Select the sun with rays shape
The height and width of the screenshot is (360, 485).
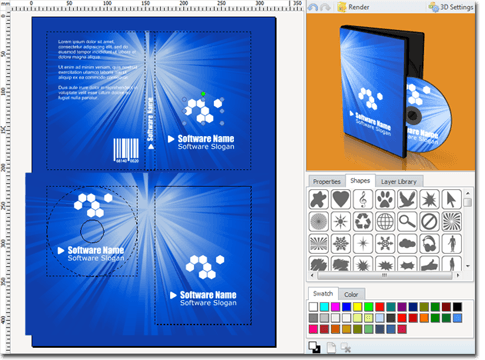(x=341, y=221)
